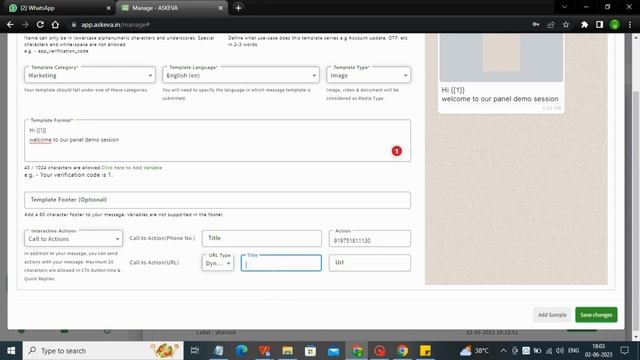Click the preview image placeholder thumbnail
The image size is (640, 360).
tap(501, 57)
